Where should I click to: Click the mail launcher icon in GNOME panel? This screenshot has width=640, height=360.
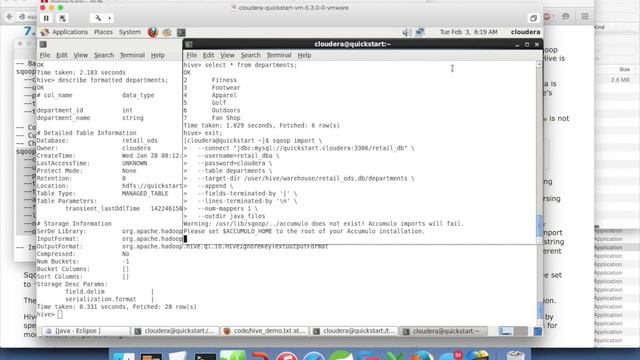coord(167,32)
